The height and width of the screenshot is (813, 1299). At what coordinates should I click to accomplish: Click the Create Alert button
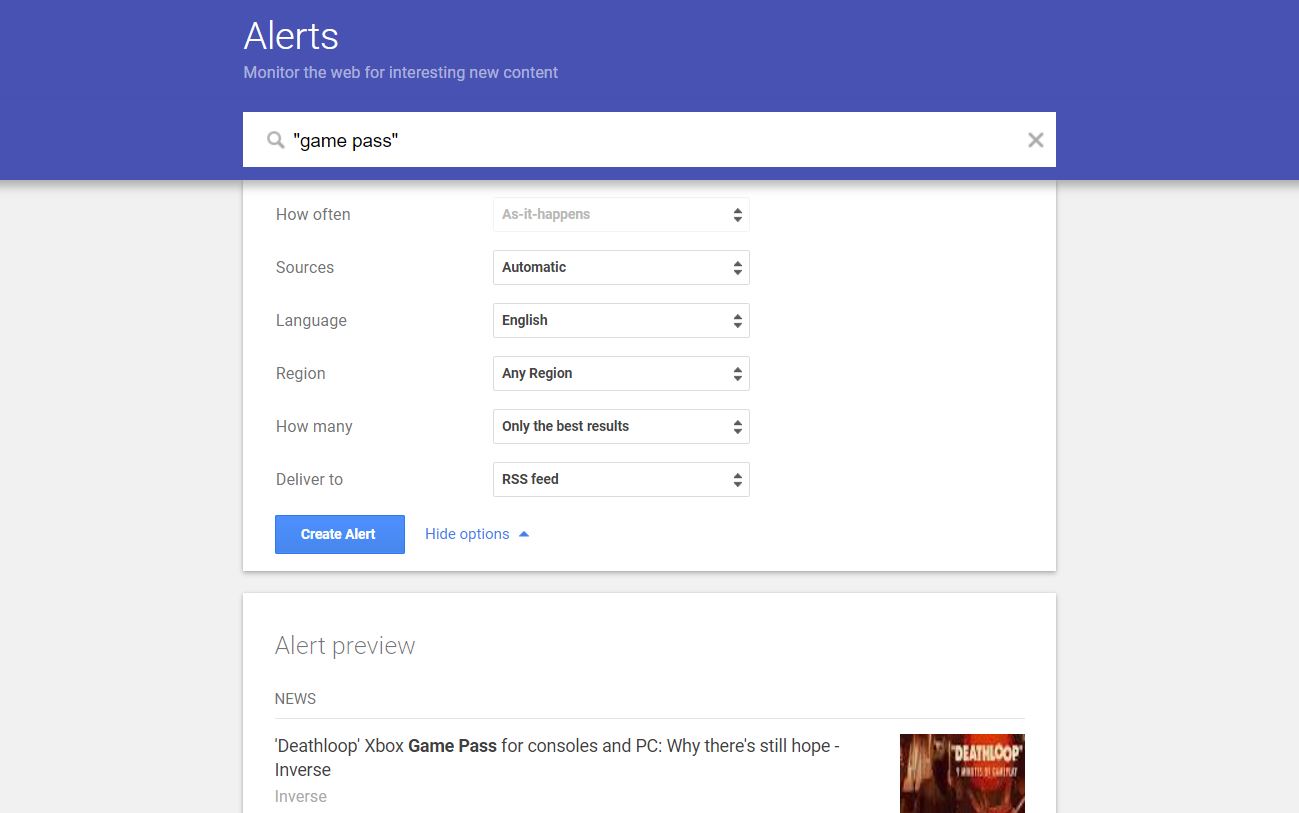pos(340,534)
